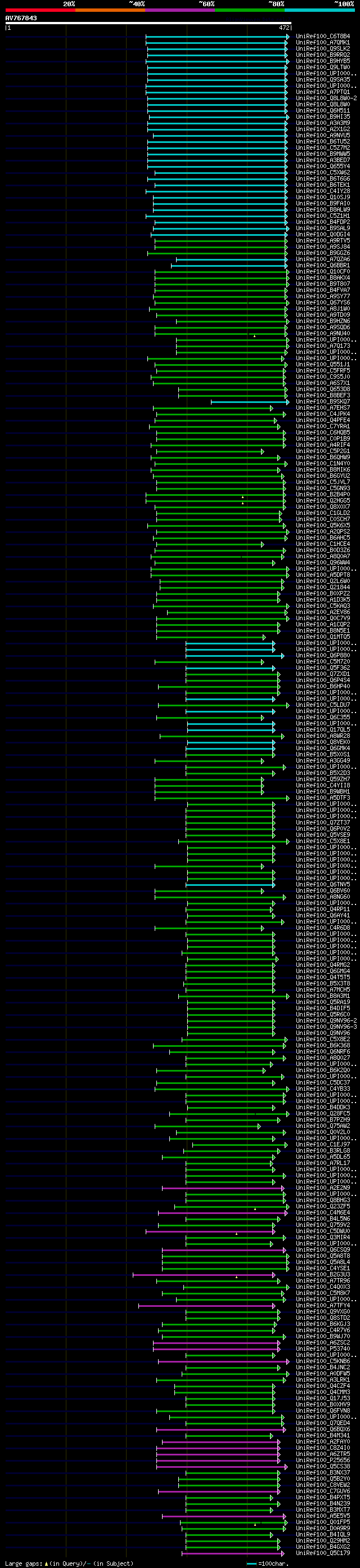Select the UniRef100_Q6H511 label
360x1568 pixels.
click(323, 111)
